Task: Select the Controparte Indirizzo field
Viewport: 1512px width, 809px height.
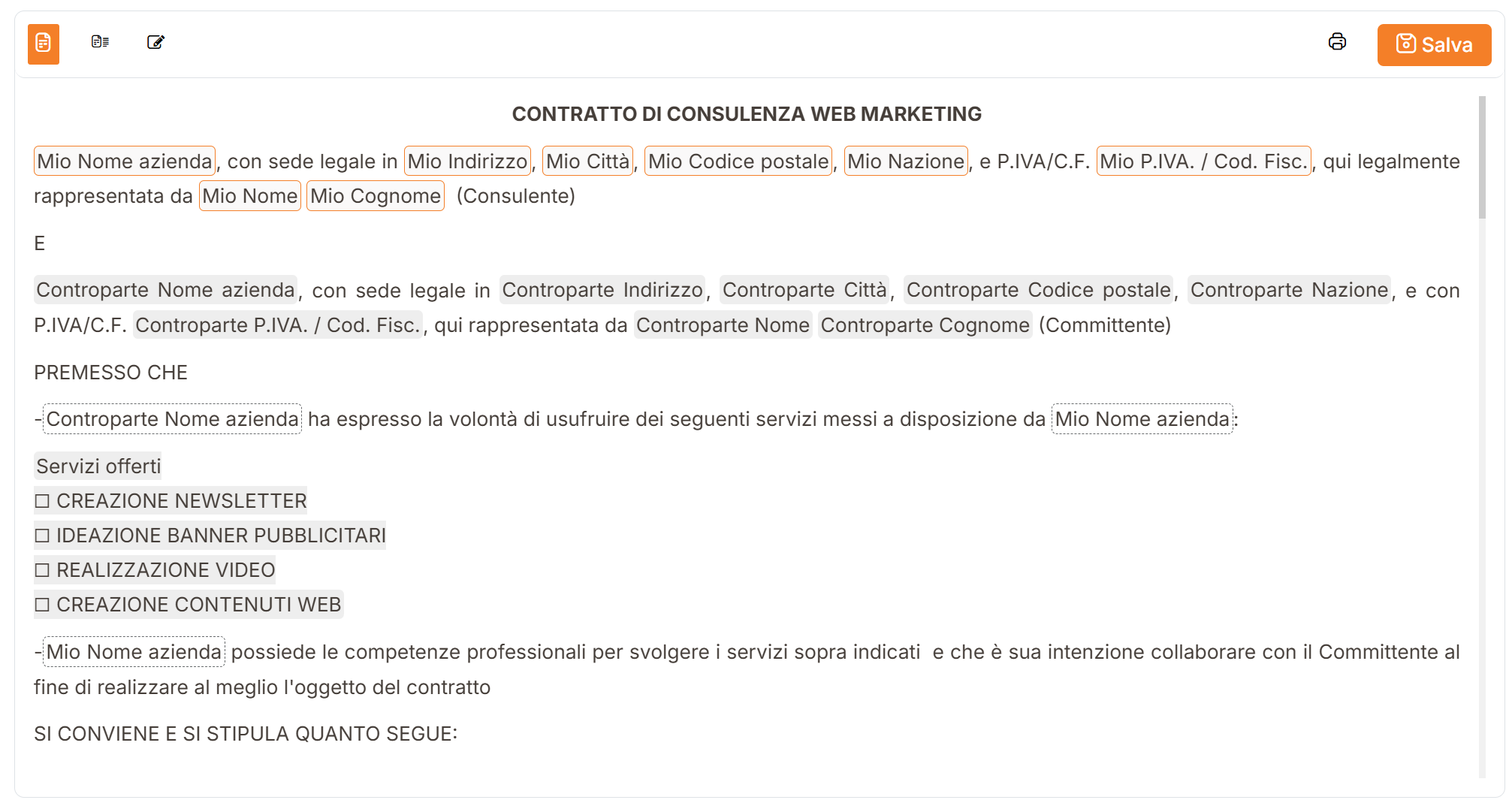Action: [602, 290]
